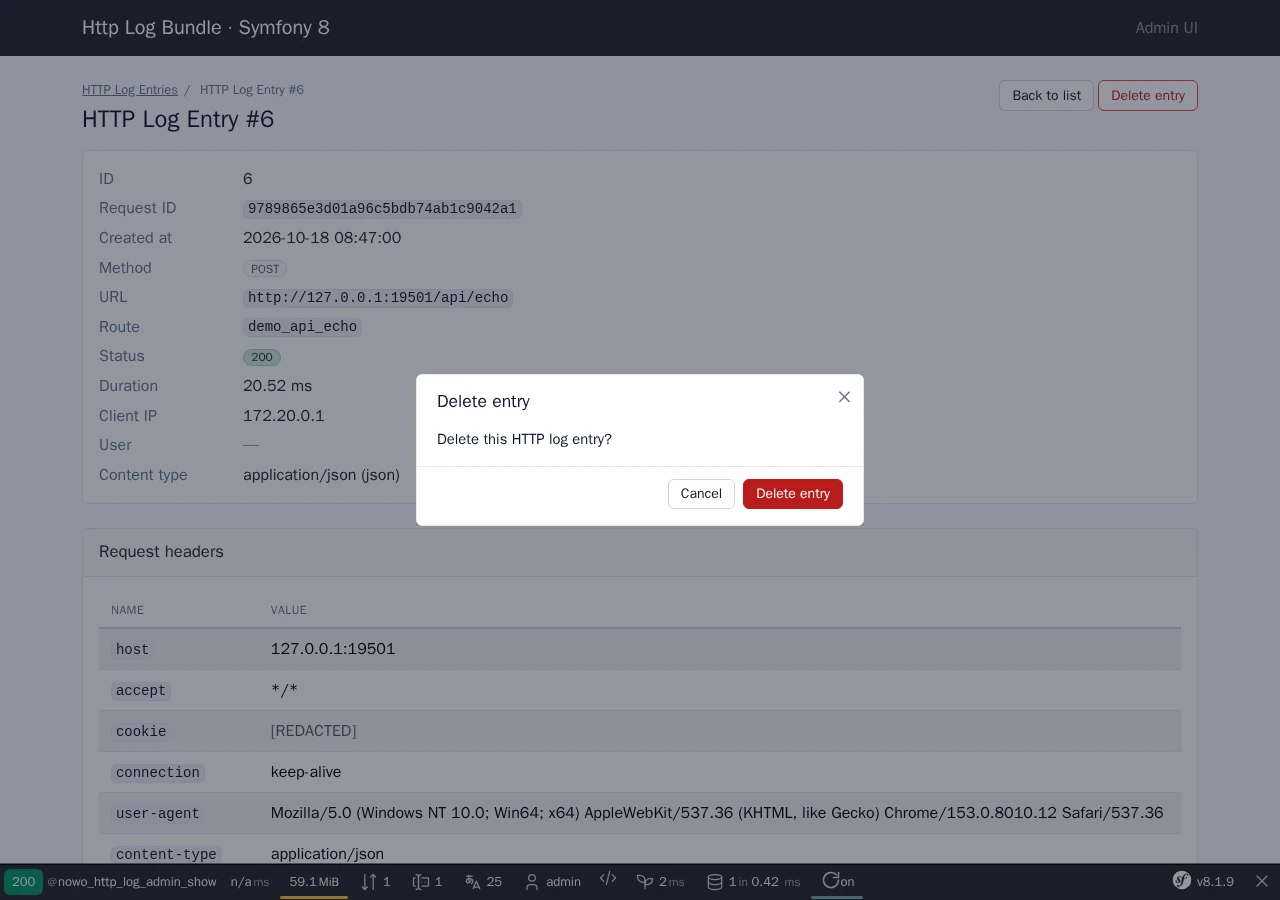Open the memory usage 59.1 MiB panel
The width and height of the screenshot is (1280, 900).
pyautogui.click(x=314, y=882)
